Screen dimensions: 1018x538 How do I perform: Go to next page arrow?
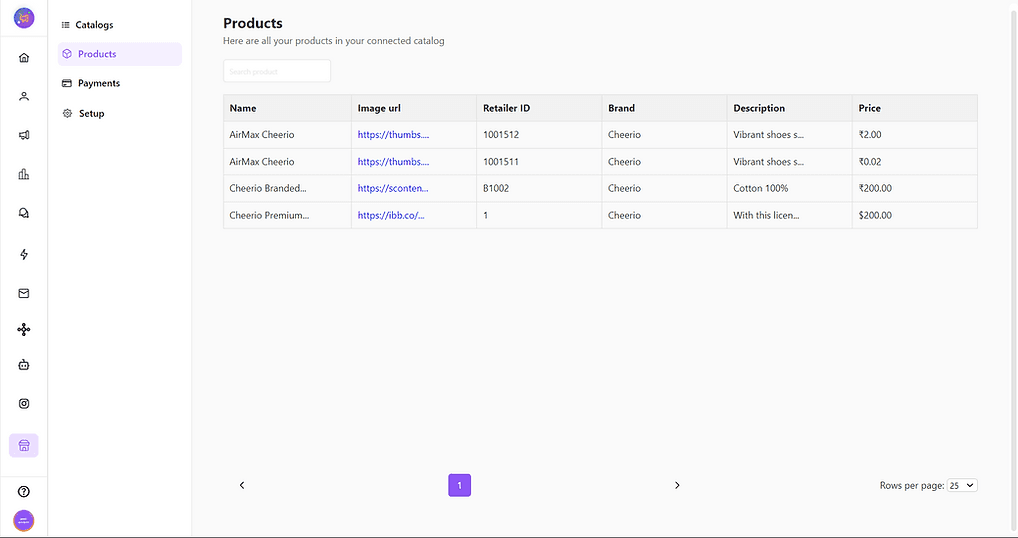(677, 485)
